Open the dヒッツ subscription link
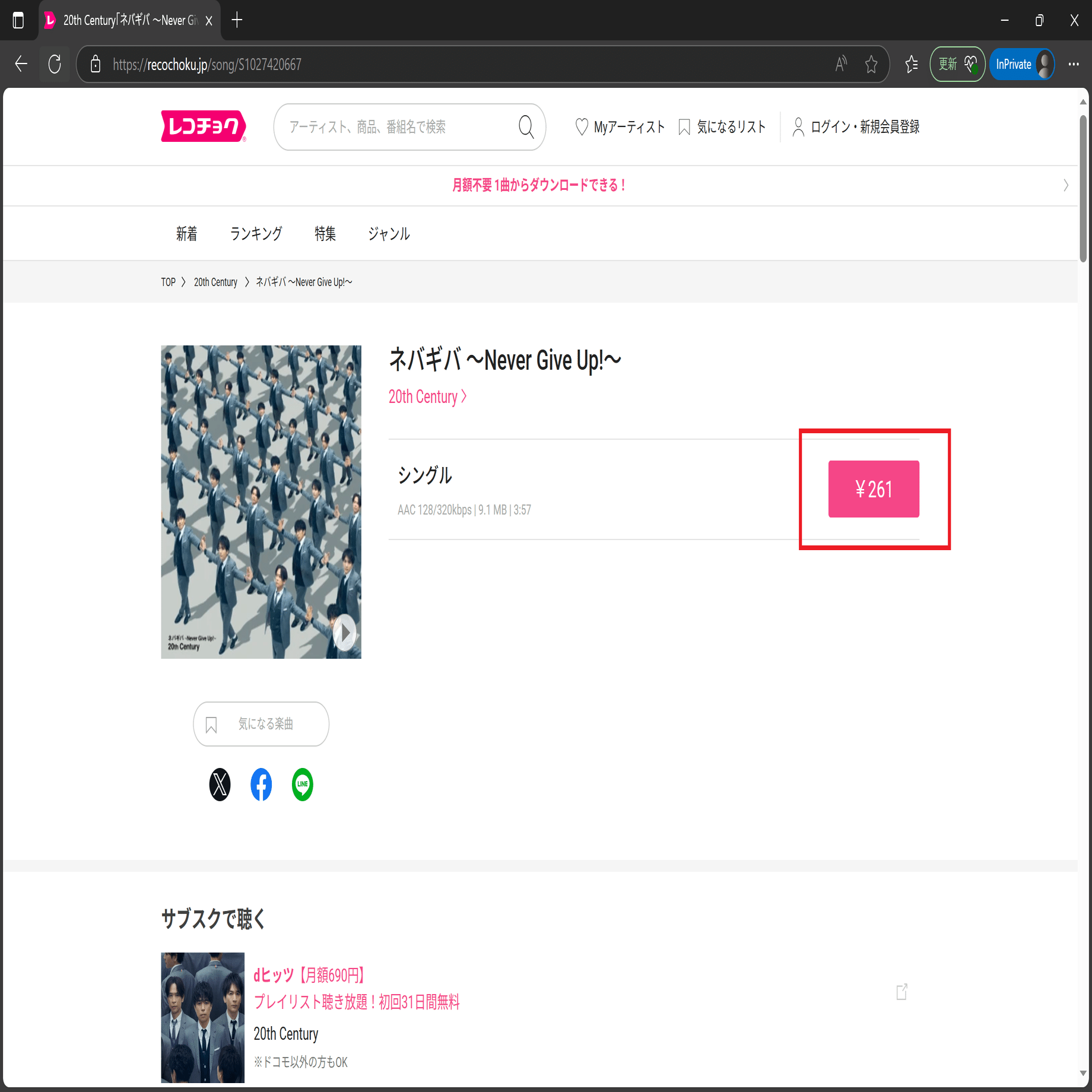1092x1092 pixels. (309, 976)
